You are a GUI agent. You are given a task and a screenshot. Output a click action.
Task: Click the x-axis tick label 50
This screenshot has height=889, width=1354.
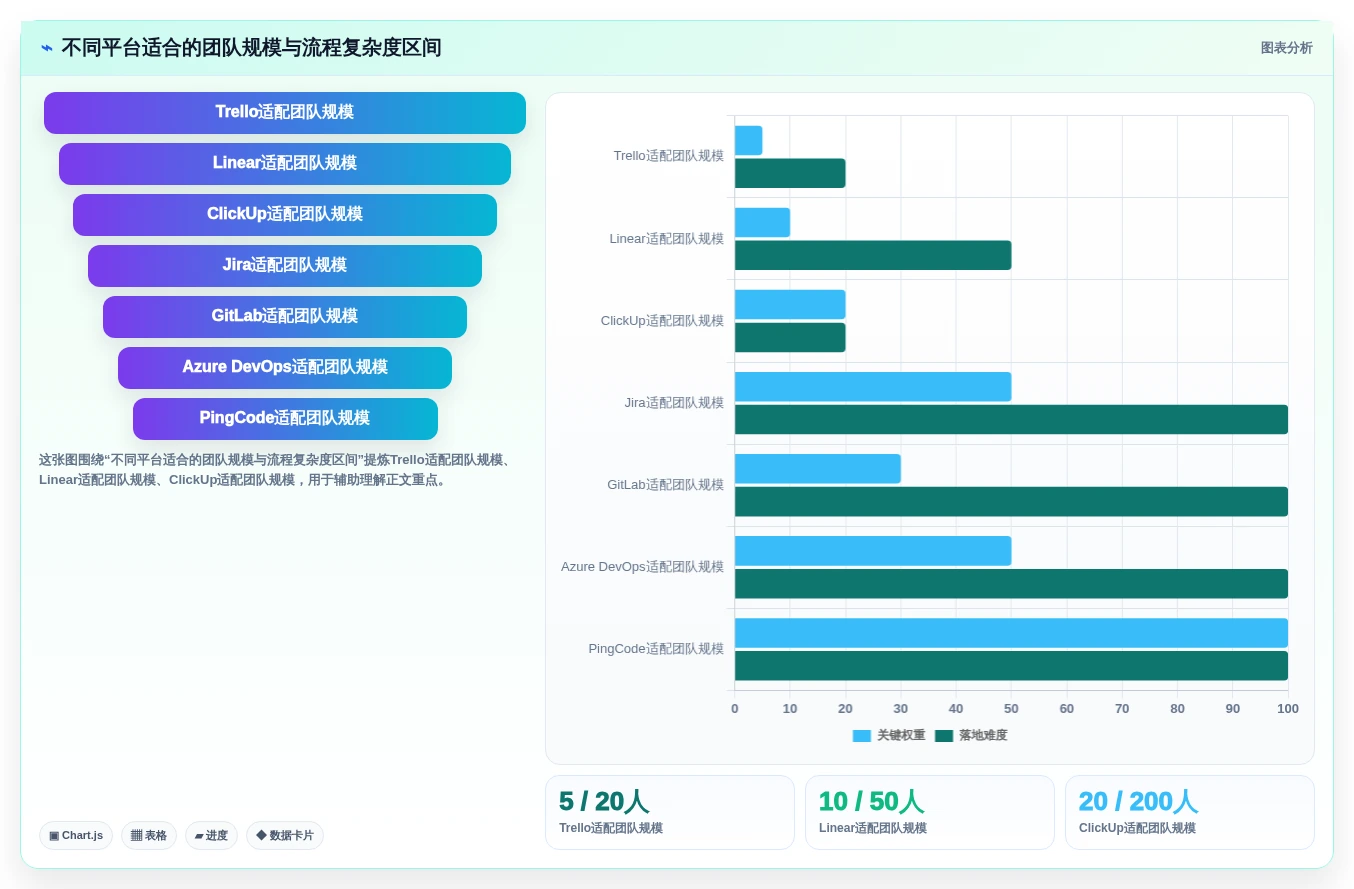(1011, 709)
